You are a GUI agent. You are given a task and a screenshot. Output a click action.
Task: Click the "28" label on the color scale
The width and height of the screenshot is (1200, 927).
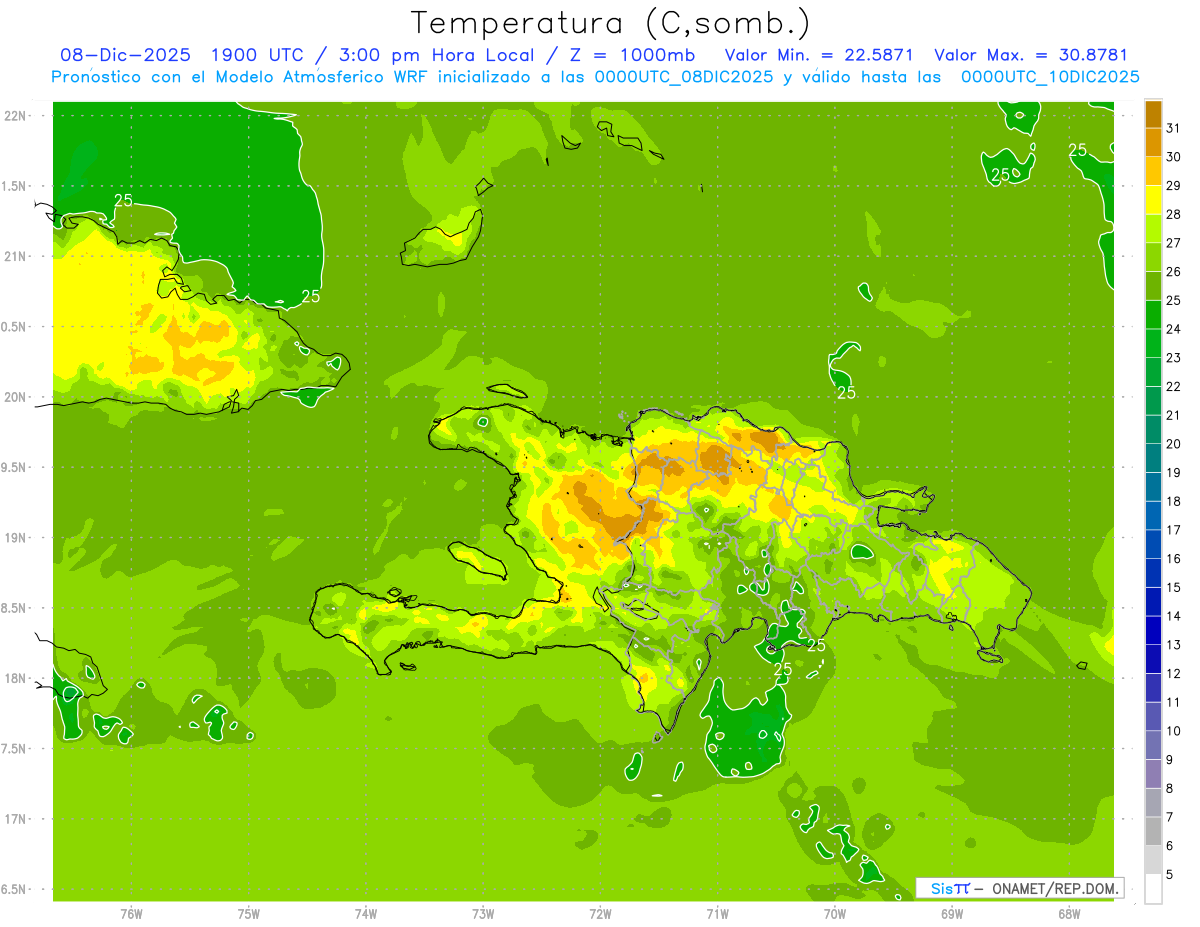[x=1174, y=214]
